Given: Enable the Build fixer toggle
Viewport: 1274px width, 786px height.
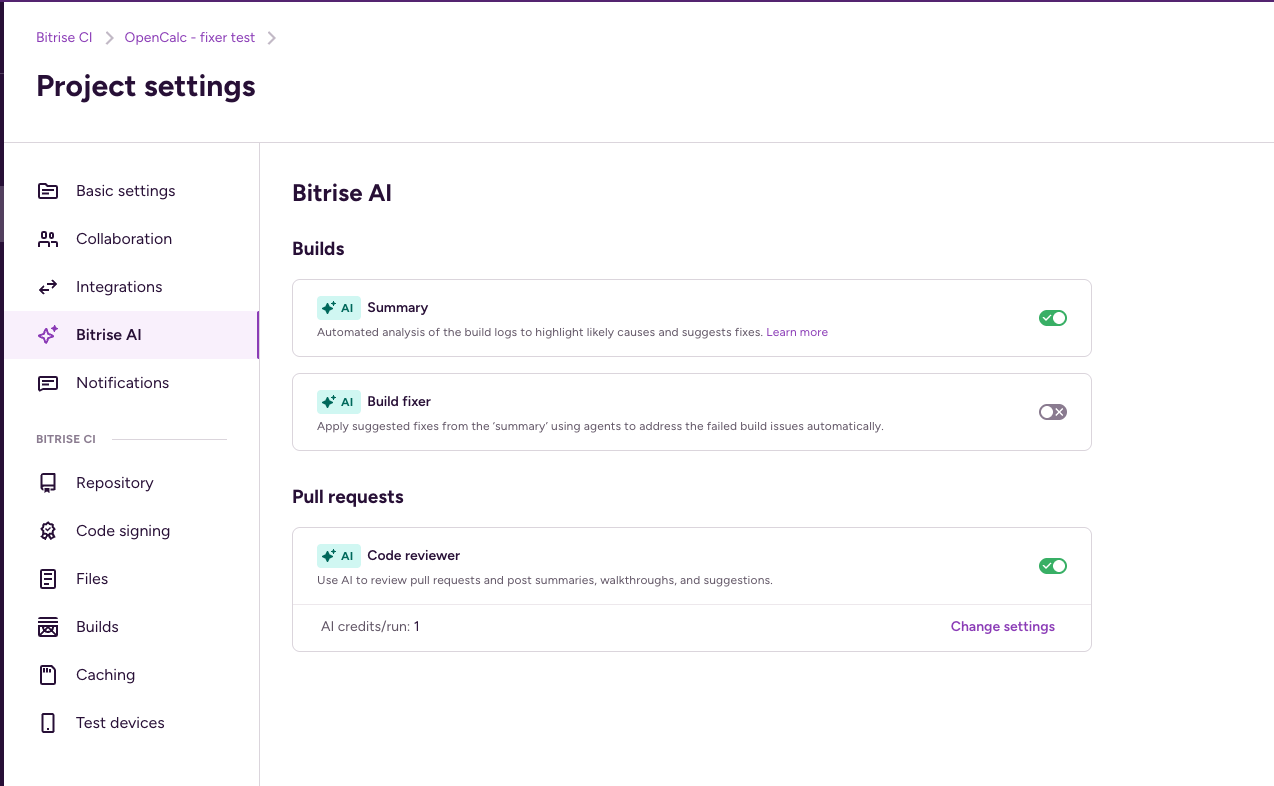Looking at the screenshot, I should pyautogui.click(x=1052, y=411).
